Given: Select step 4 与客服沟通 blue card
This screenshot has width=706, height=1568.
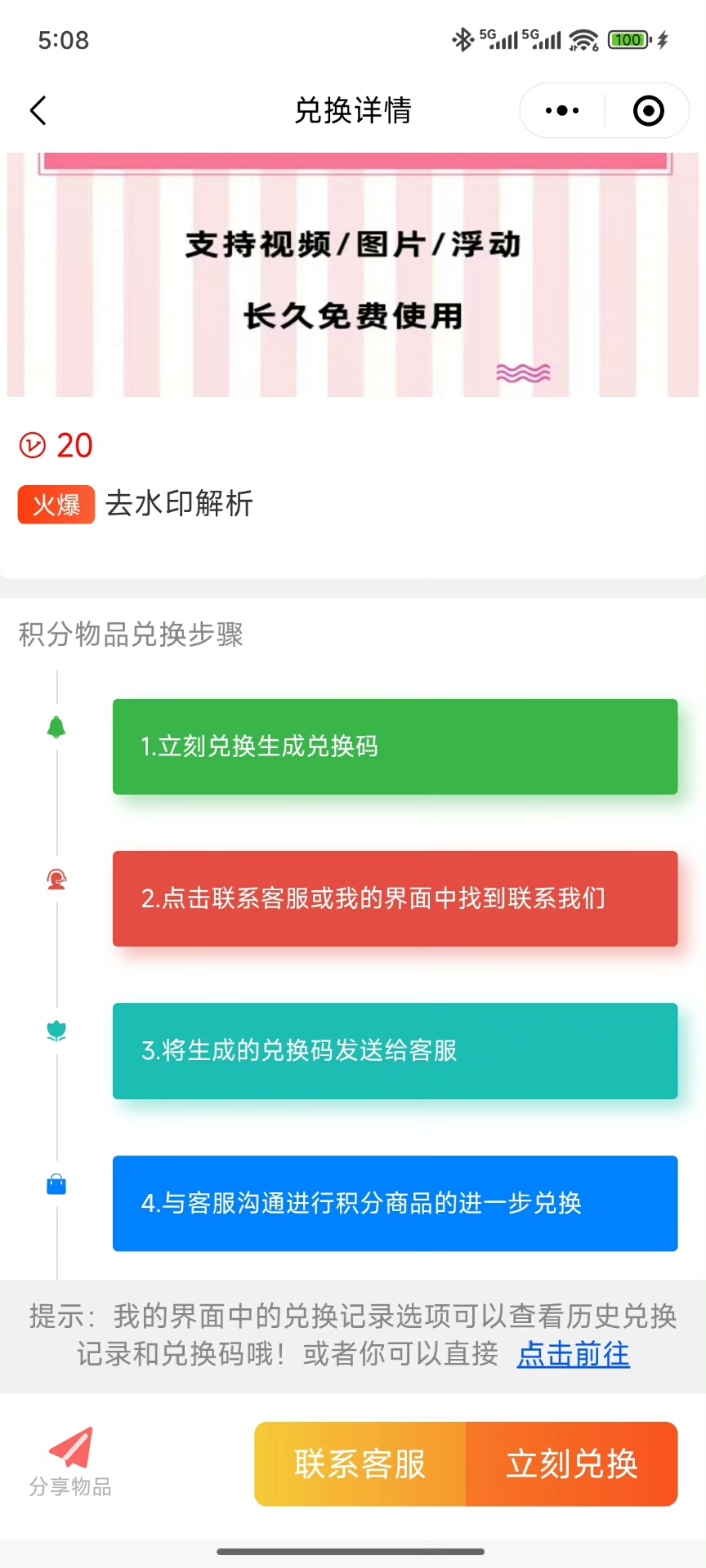Looking at the screenshot, I should pyautogui.click(x=395, y=1203).
